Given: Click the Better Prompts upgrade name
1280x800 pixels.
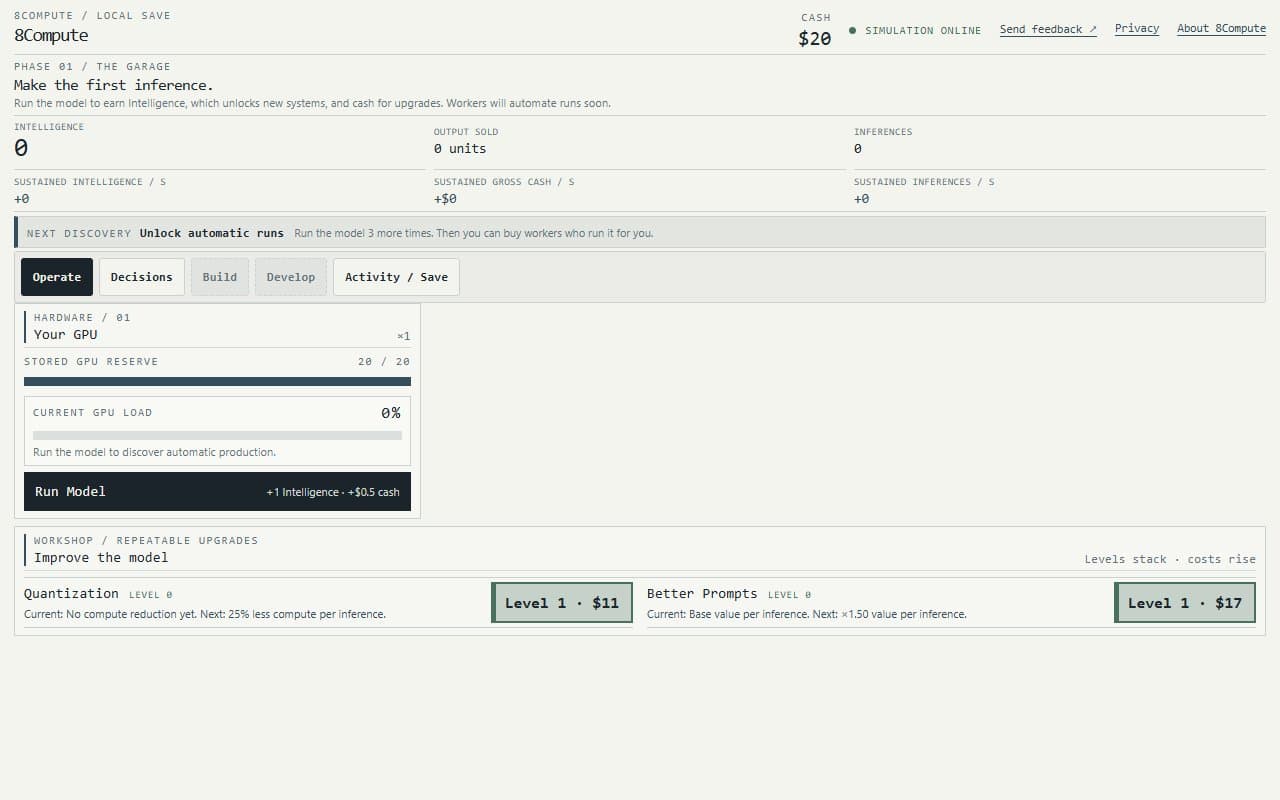Looking at the screenshot, I should 702,593.
